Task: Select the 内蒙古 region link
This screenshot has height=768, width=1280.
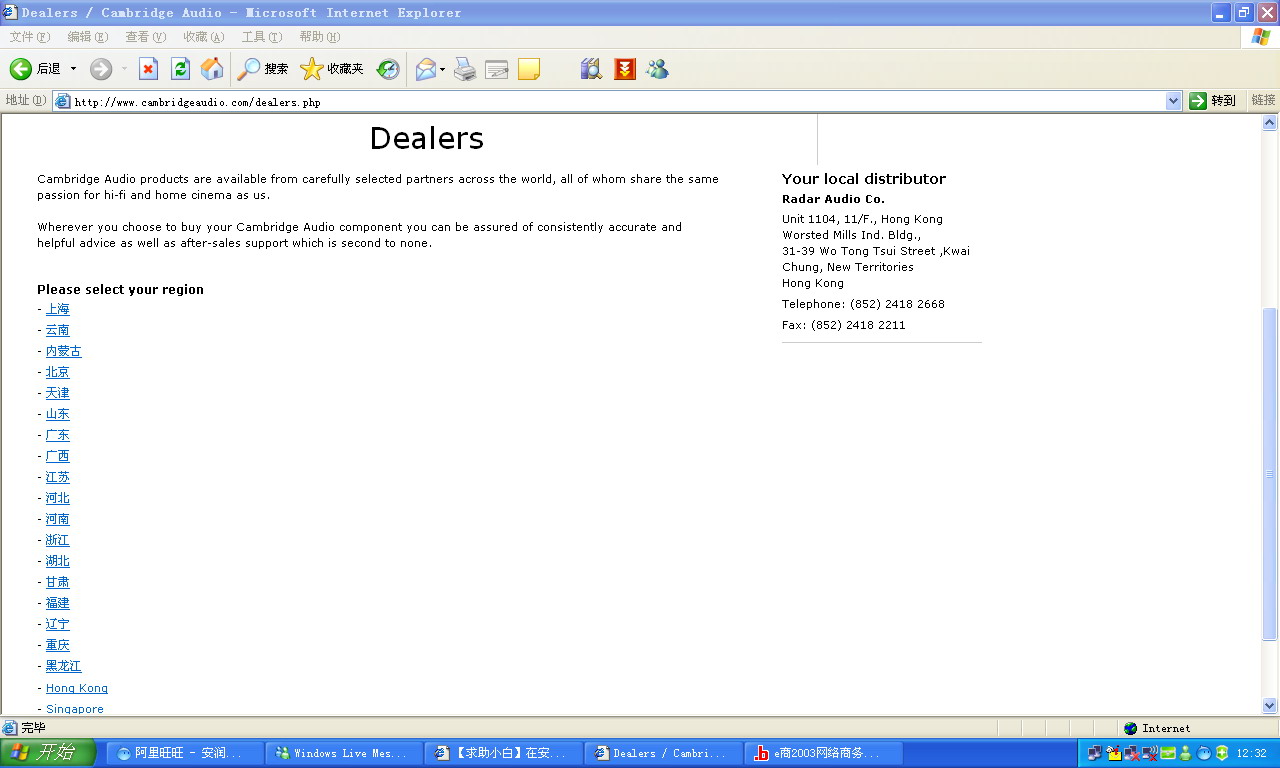Action: (64, 351)
